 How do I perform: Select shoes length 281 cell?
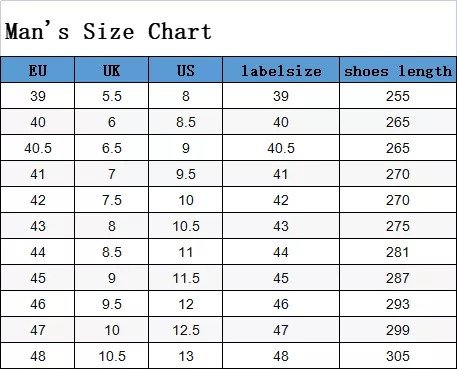point(398,252)
